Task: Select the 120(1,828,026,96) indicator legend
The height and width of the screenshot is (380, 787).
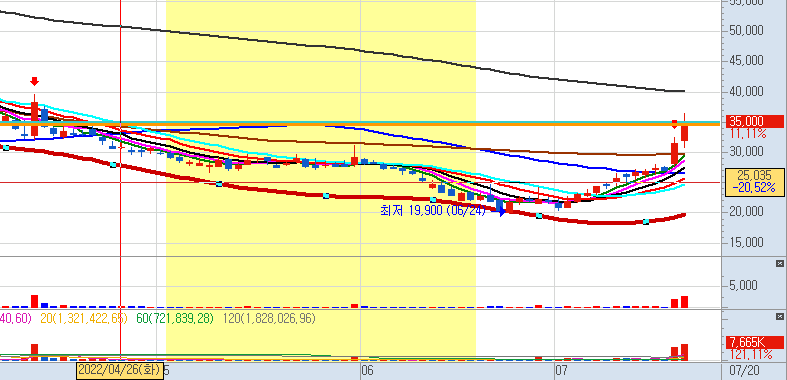Action: [269, 318]
